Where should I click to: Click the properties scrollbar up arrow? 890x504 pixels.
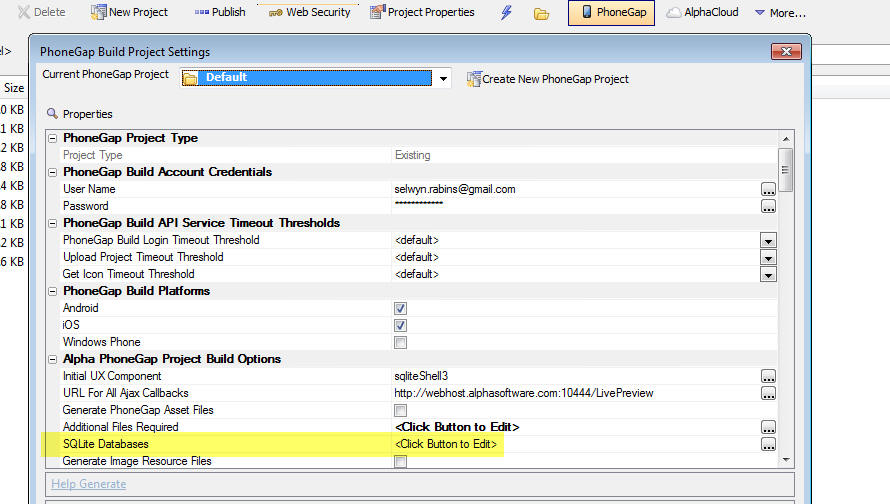(786, 139)
